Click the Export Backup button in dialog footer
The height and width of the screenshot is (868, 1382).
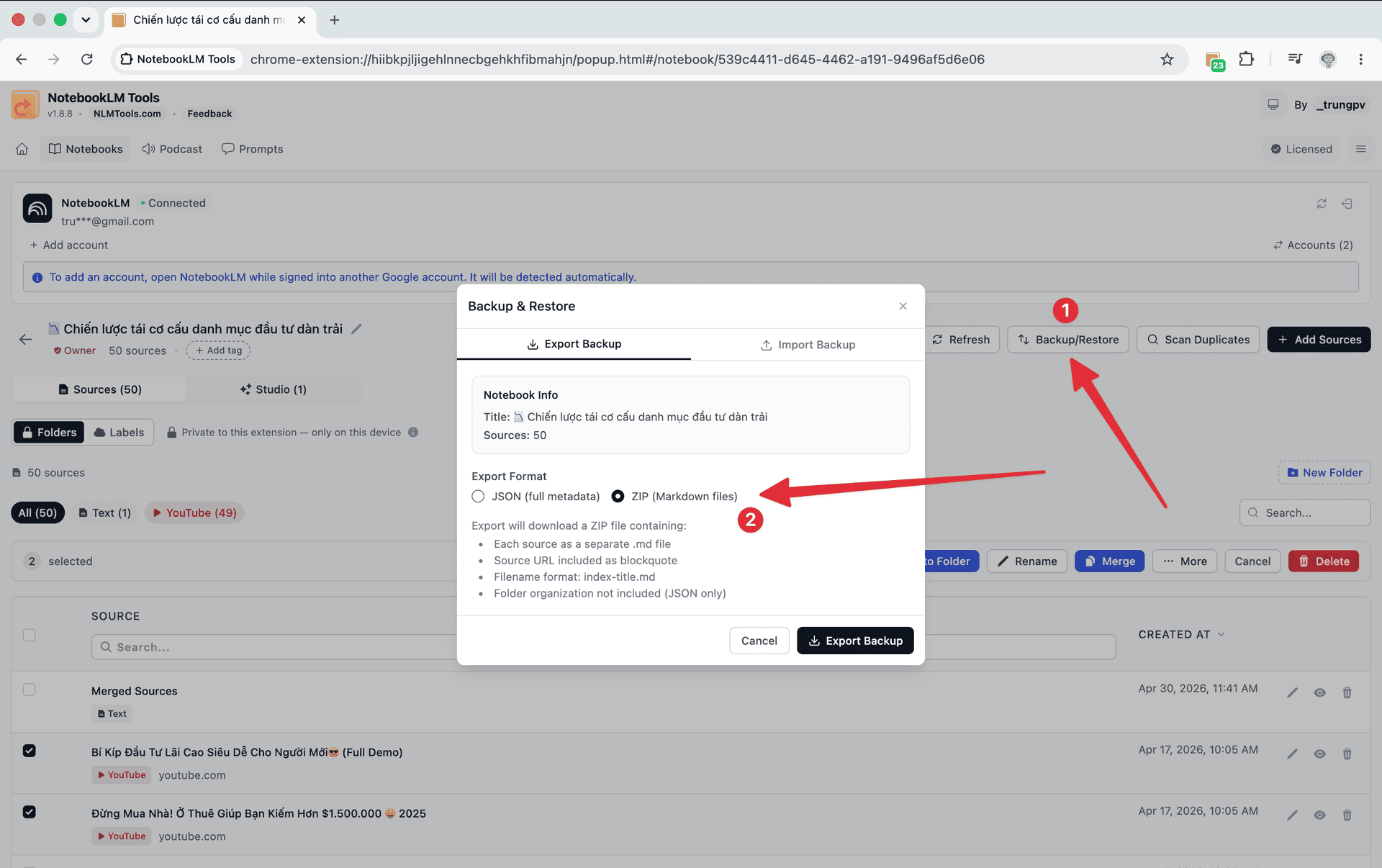tap(855, 641)
